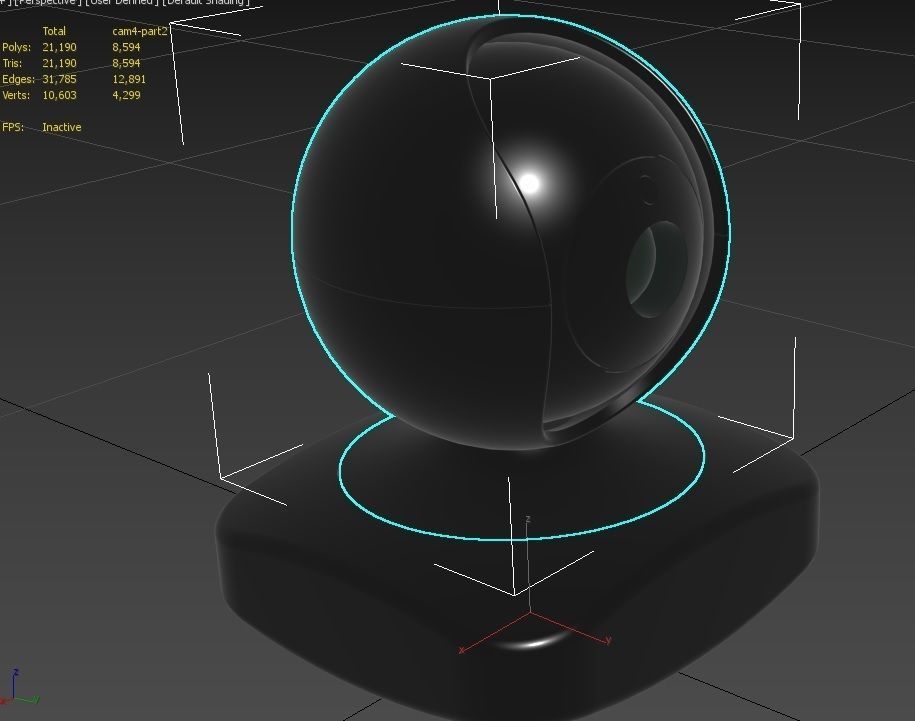Click the 'Inactive' FPS value
Viewport: 915px width, 721px height.
click(62, 127)
